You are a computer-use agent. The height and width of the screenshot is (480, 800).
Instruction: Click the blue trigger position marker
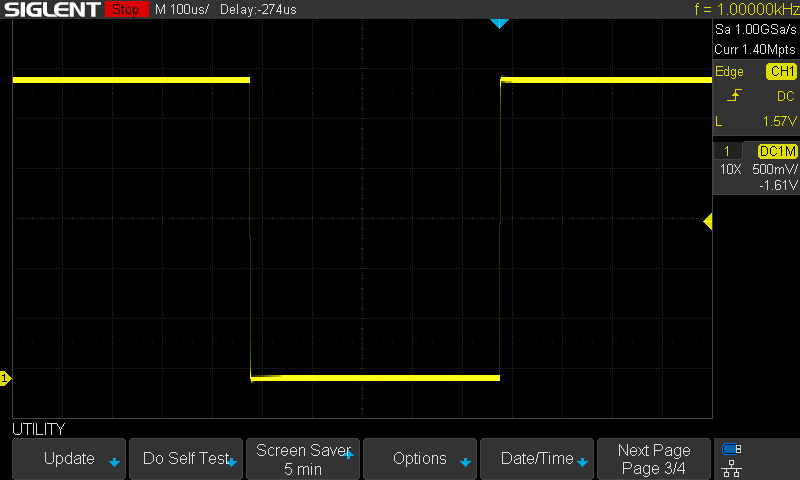(x=499, y=23)
